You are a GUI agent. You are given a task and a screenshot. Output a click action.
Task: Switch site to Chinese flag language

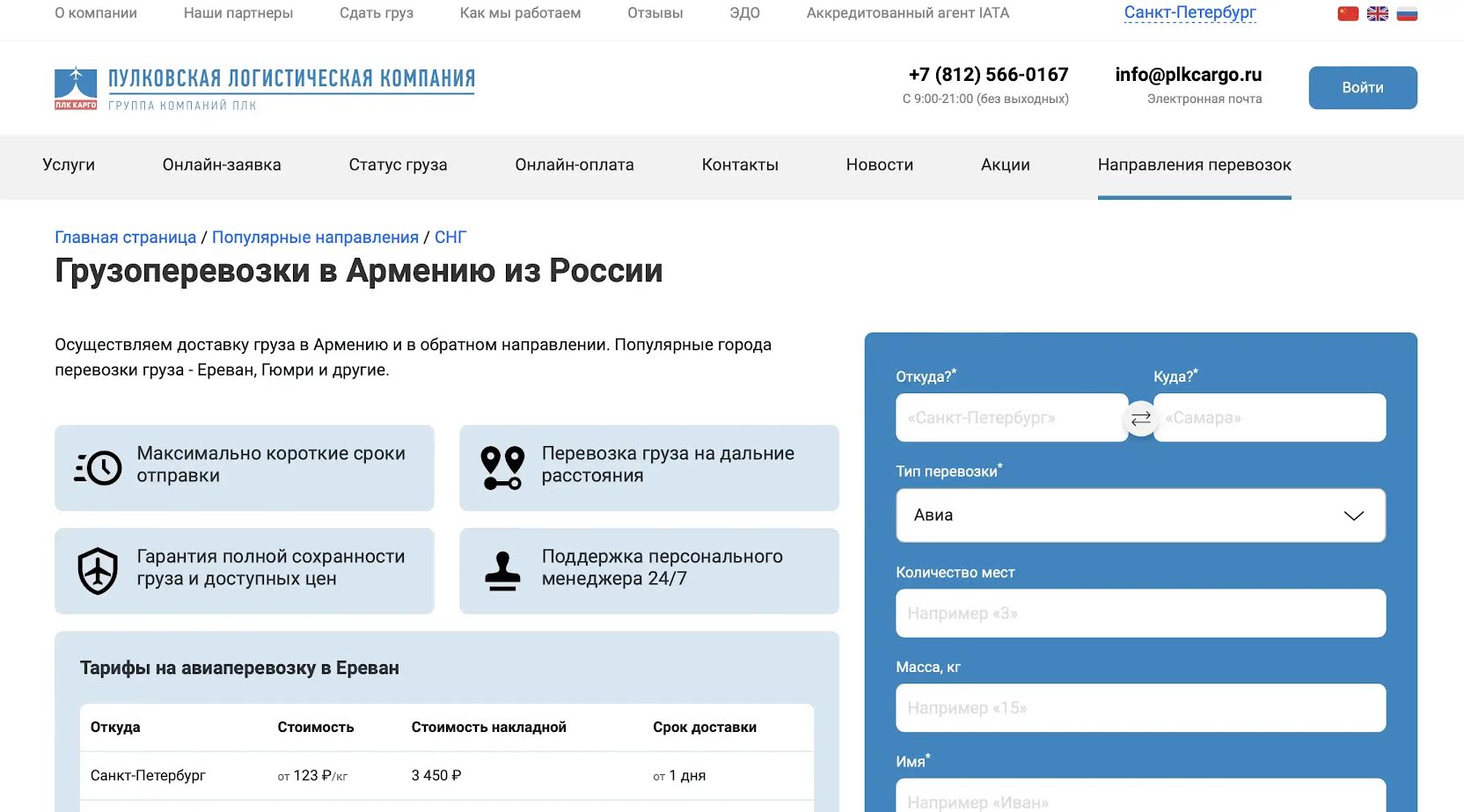[1348, 13]
